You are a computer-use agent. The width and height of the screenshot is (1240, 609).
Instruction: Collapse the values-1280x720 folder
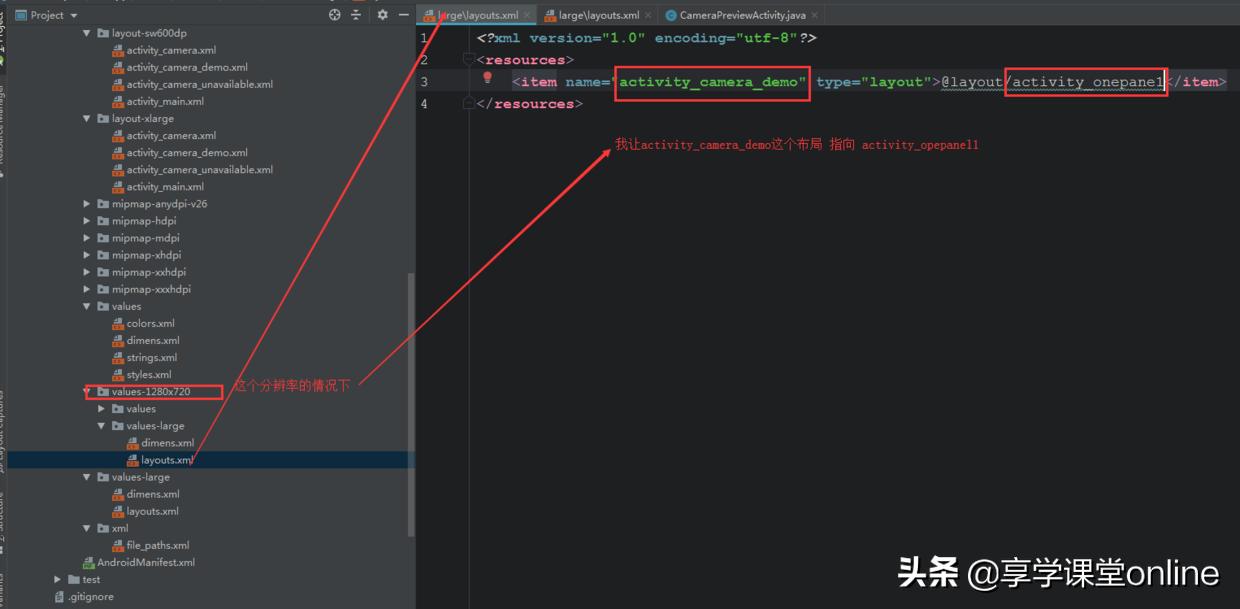point(87,391)
